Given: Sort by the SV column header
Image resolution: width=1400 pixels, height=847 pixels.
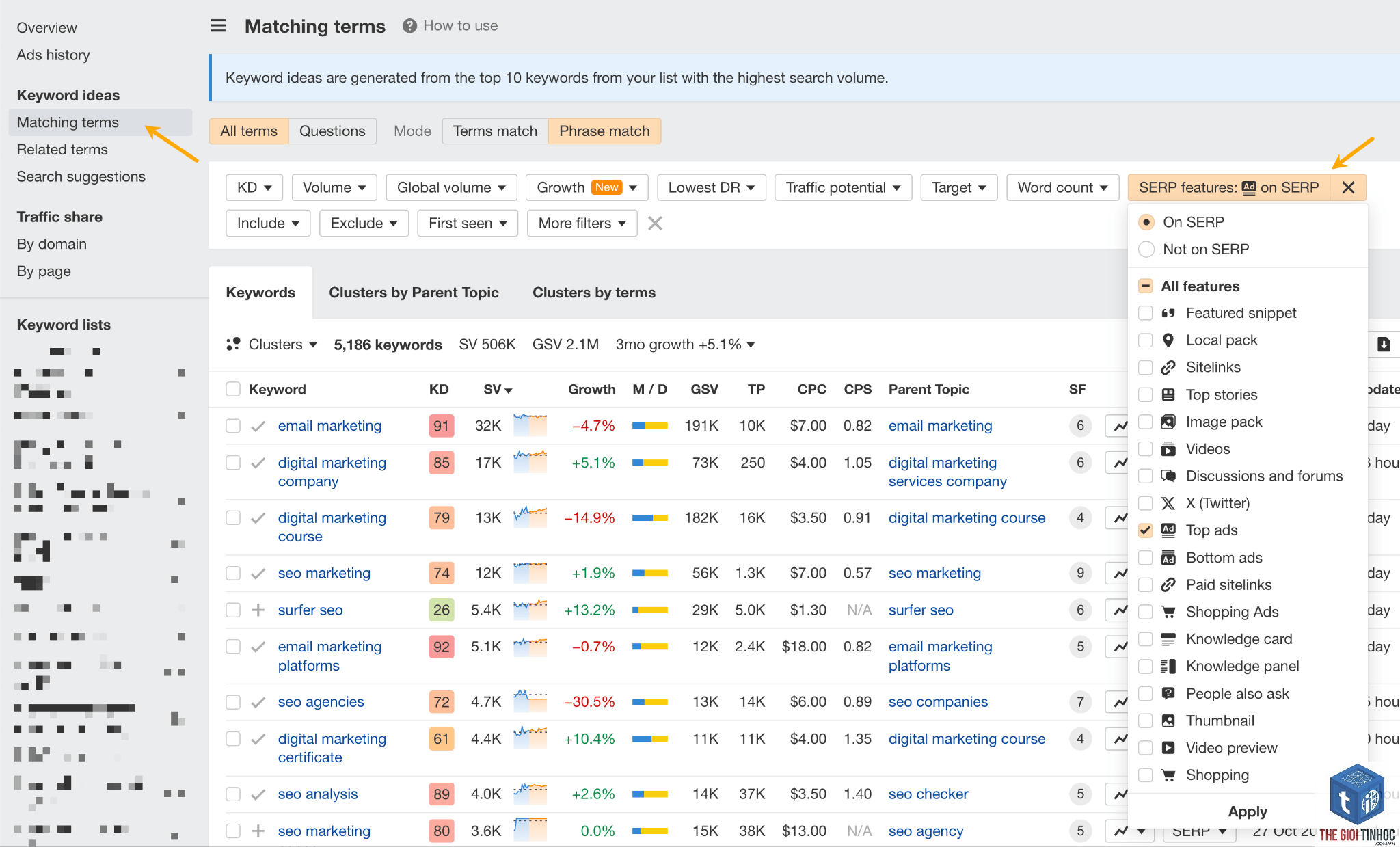Looking at the screenshot, I should pyautogui.click(x=498, y=389).
